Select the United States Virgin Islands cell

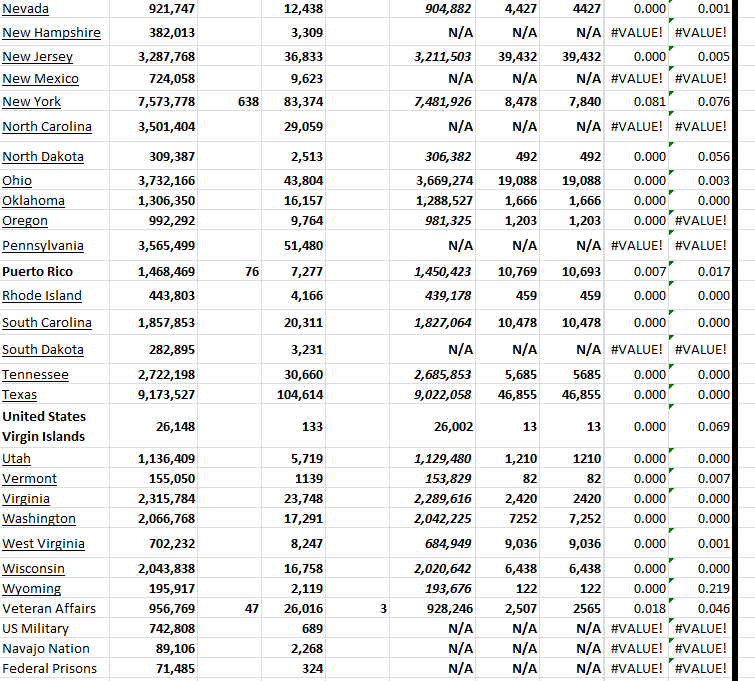[44, 426]
